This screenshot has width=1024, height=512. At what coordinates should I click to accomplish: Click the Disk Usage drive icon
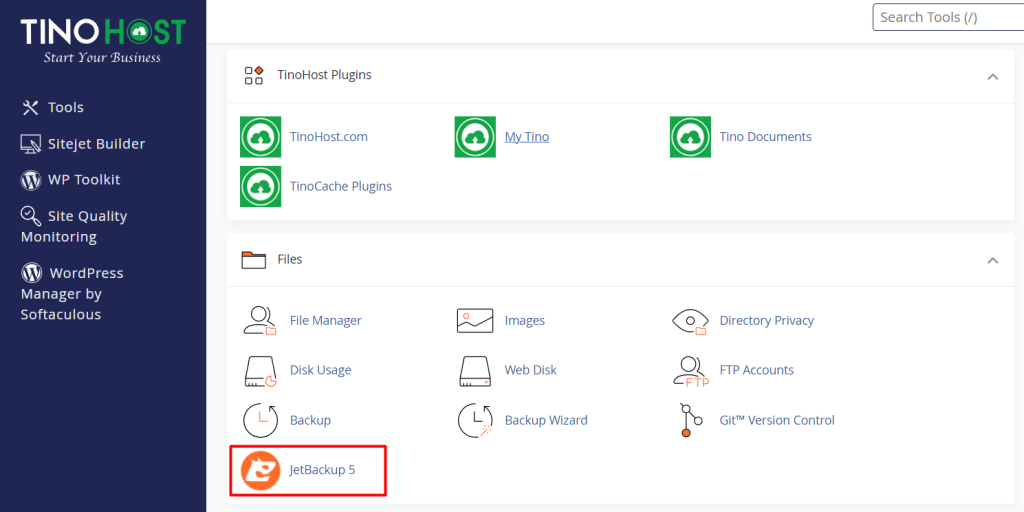[261, 371]
